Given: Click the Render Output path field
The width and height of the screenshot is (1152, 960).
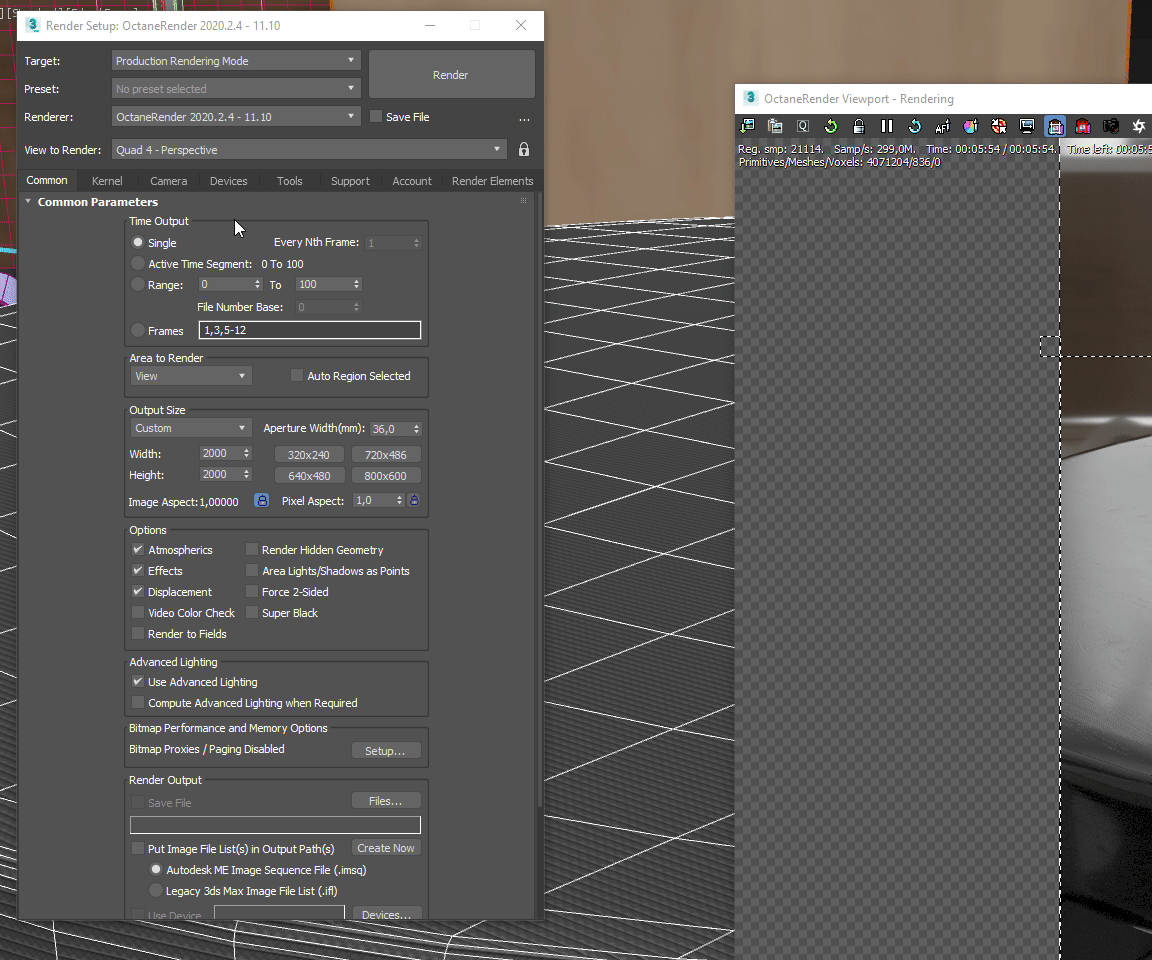Looking at the screenshot, I should tap(276, 825).
